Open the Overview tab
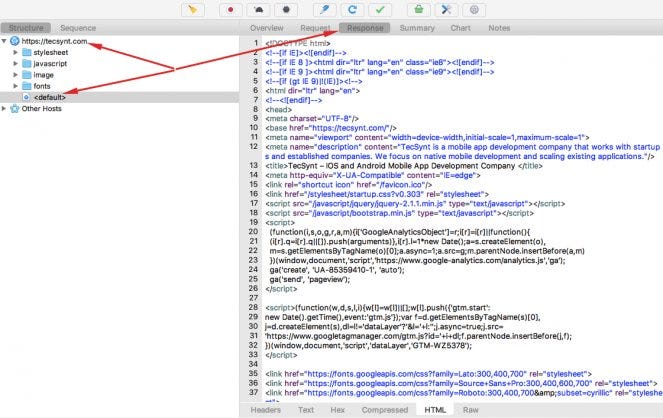 (266, 28)
